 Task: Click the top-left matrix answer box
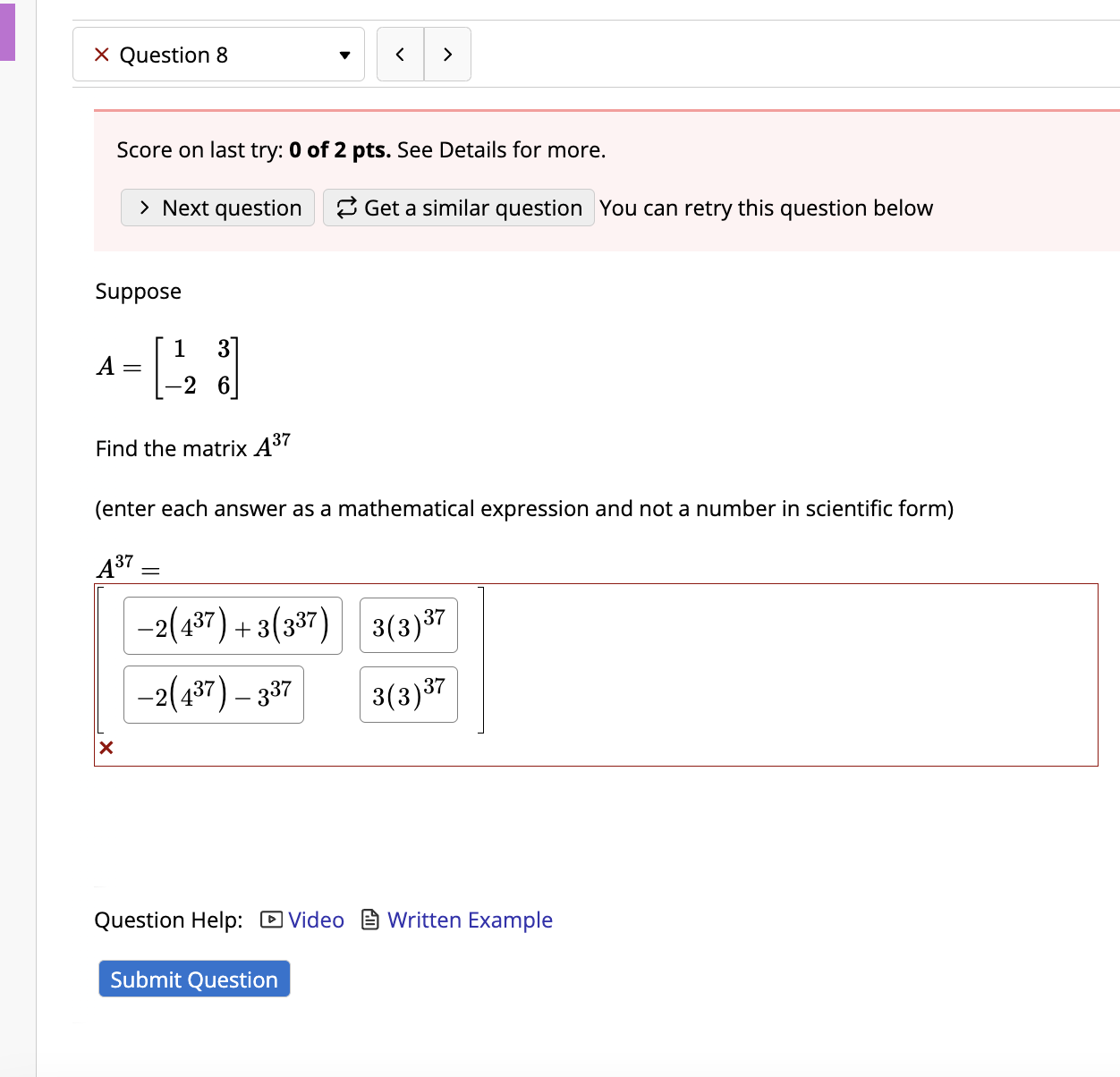click(232, 625)
